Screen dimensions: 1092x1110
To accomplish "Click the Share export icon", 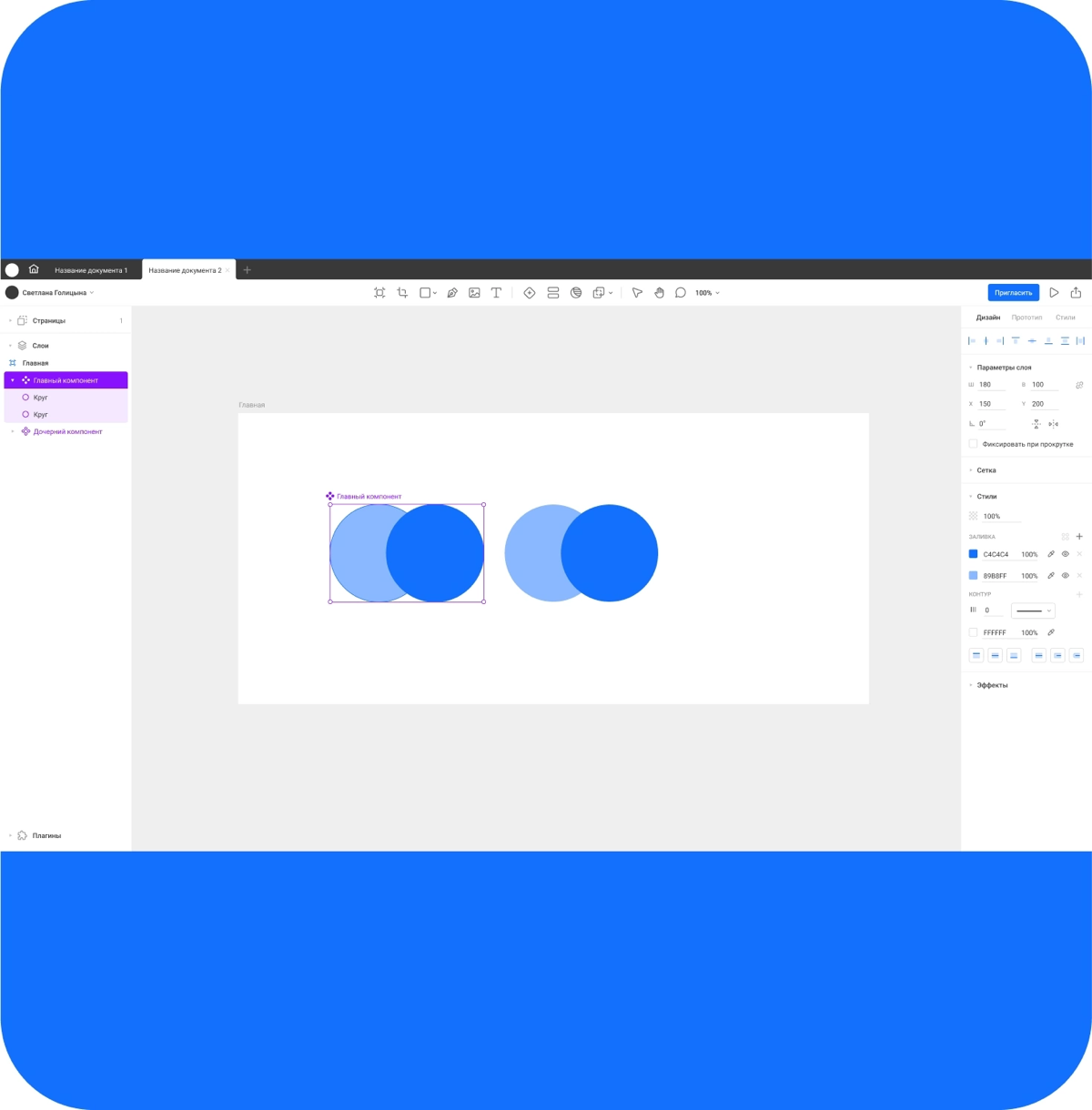I will [1076, 293].
